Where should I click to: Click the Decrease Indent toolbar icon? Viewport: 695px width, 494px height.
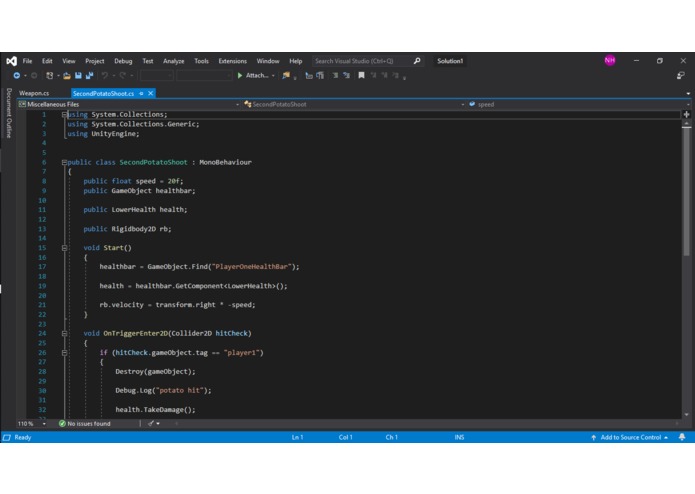[336, 76]
